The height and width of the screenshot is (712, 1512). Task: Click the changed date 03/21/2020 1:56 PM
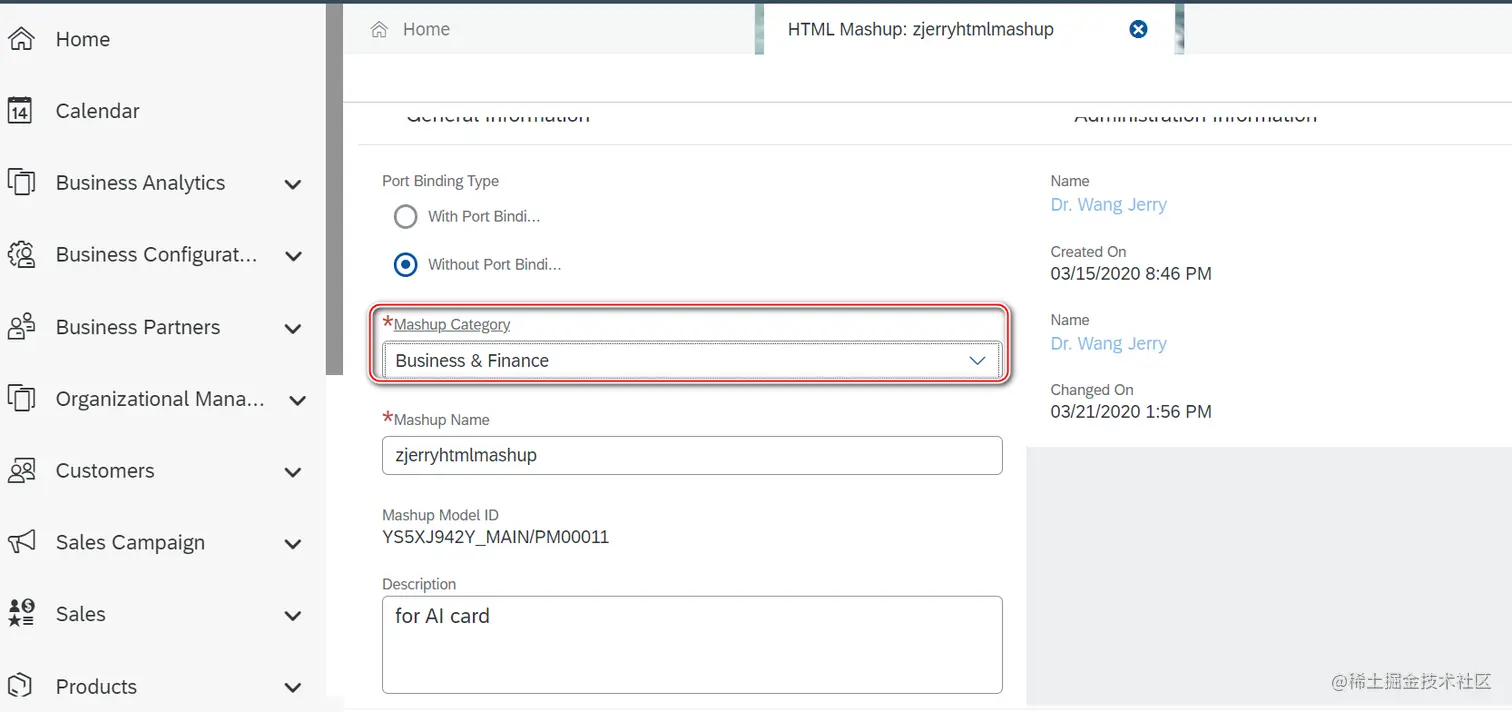point(1131,412)
